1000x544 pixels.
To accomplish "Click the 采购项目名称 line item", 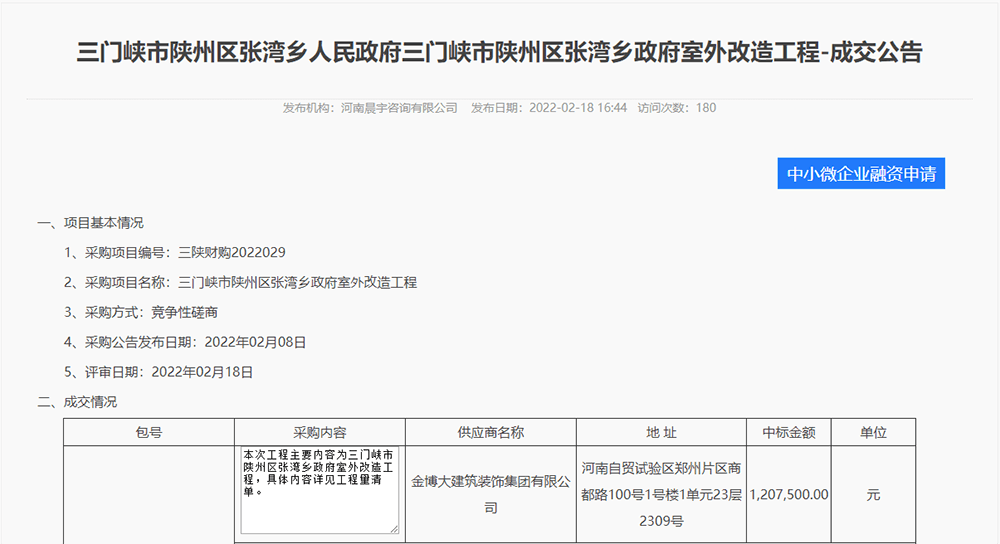I will 240,282.
